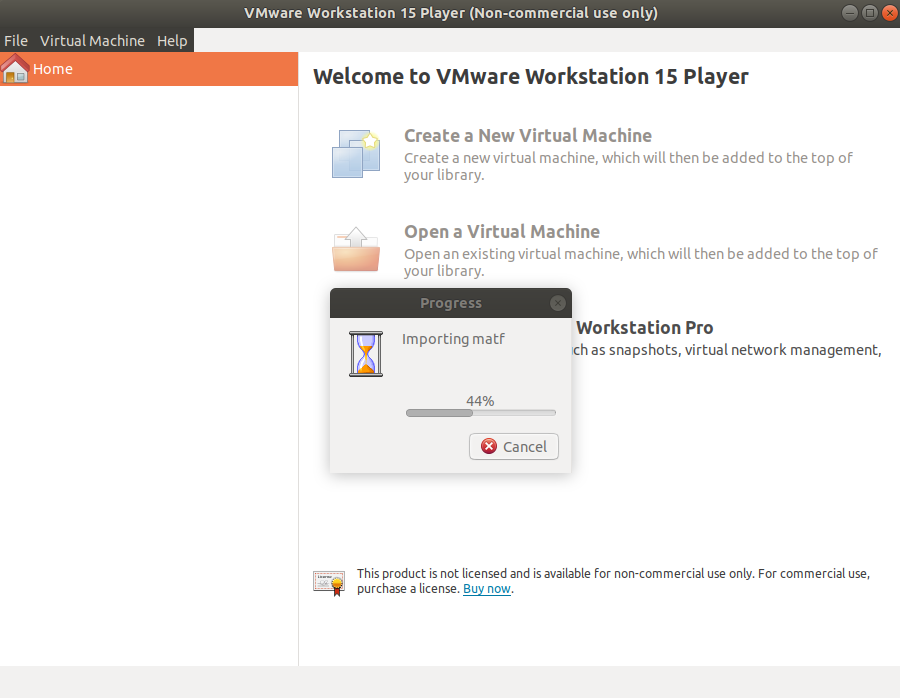The height and width of the screenshot is (698, 900).
Task: Click the red X icon on Cancel
Action: [x=489, y=447]
